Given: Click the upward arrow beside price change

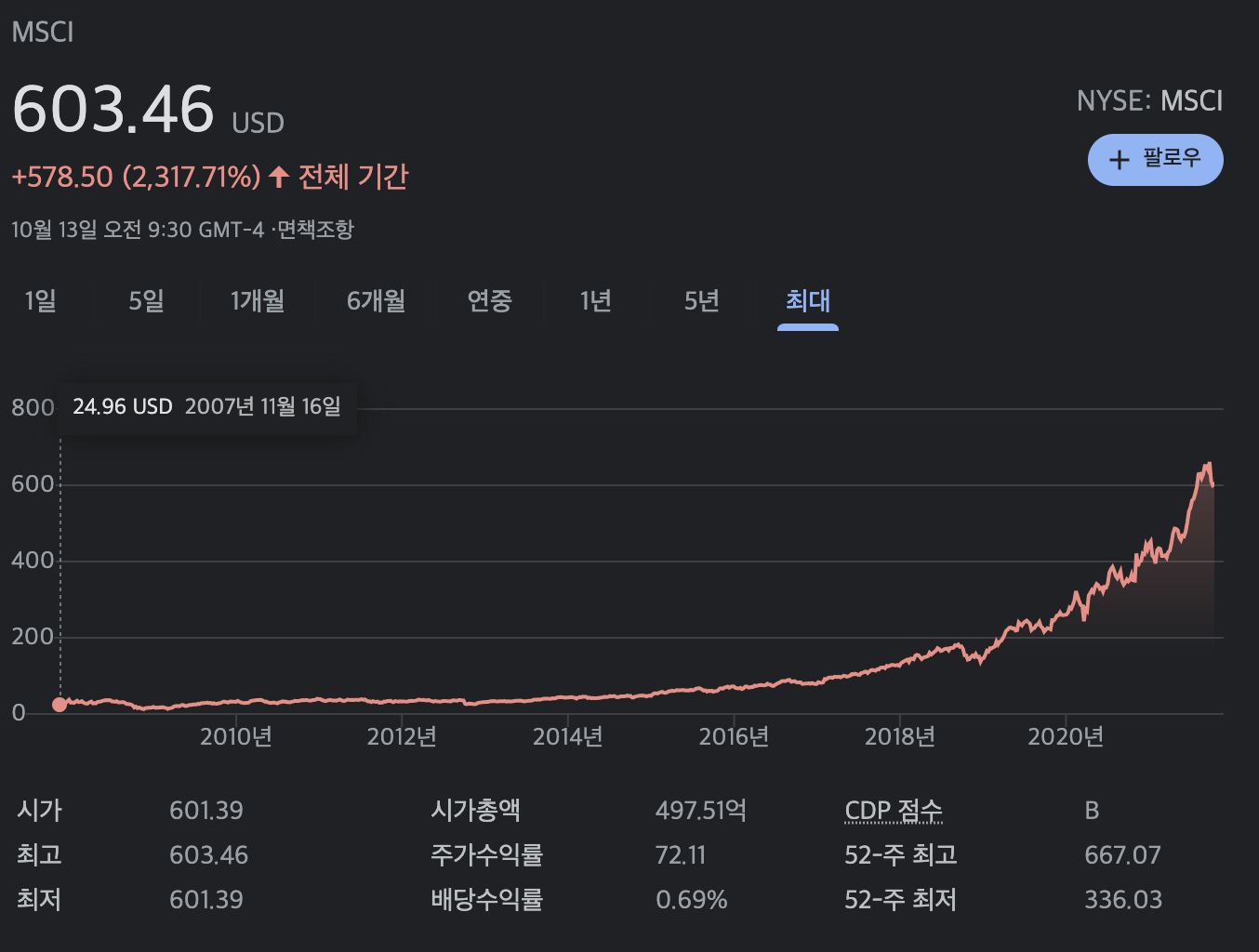Looking at the screenshot, I should click(x=279, y=177).
